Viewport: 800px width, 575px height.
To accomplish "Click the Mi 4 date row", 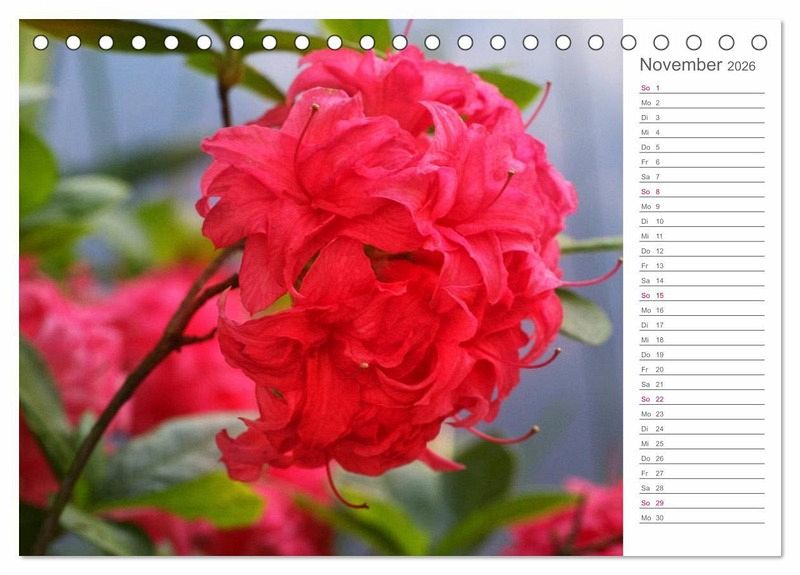I will tap(701, 132).
